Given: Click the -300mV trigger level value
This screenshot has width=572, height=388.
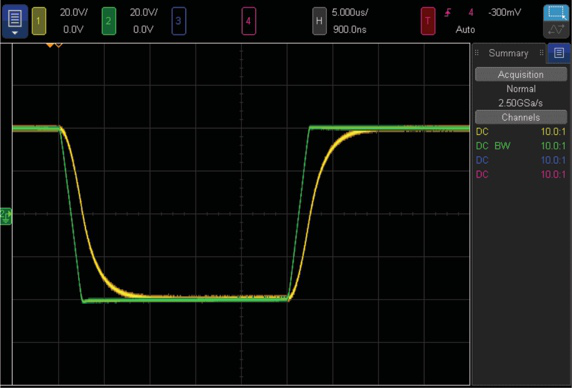Looking at the screenshot, I should point(505,13).
